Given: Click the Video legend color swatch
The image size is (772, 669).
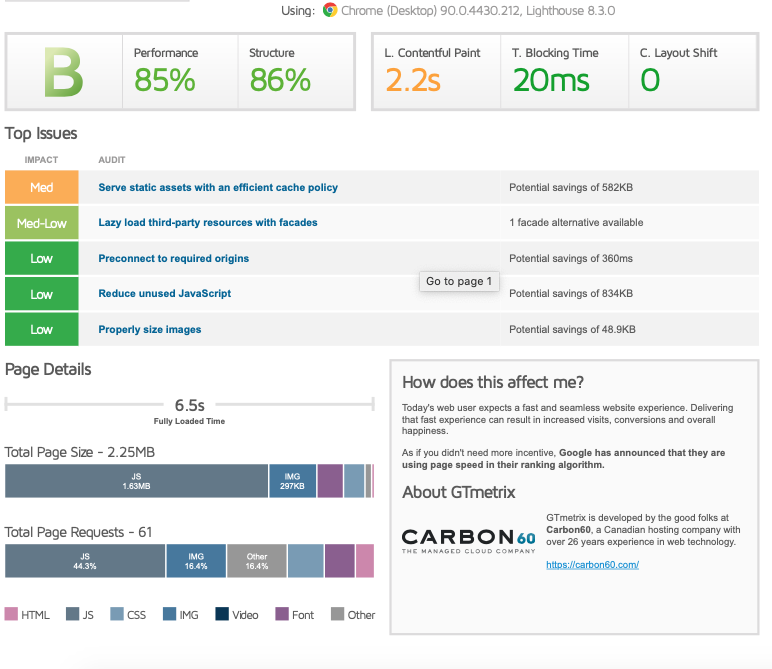Looking at the screenshot, I should (x=222, y=614).
